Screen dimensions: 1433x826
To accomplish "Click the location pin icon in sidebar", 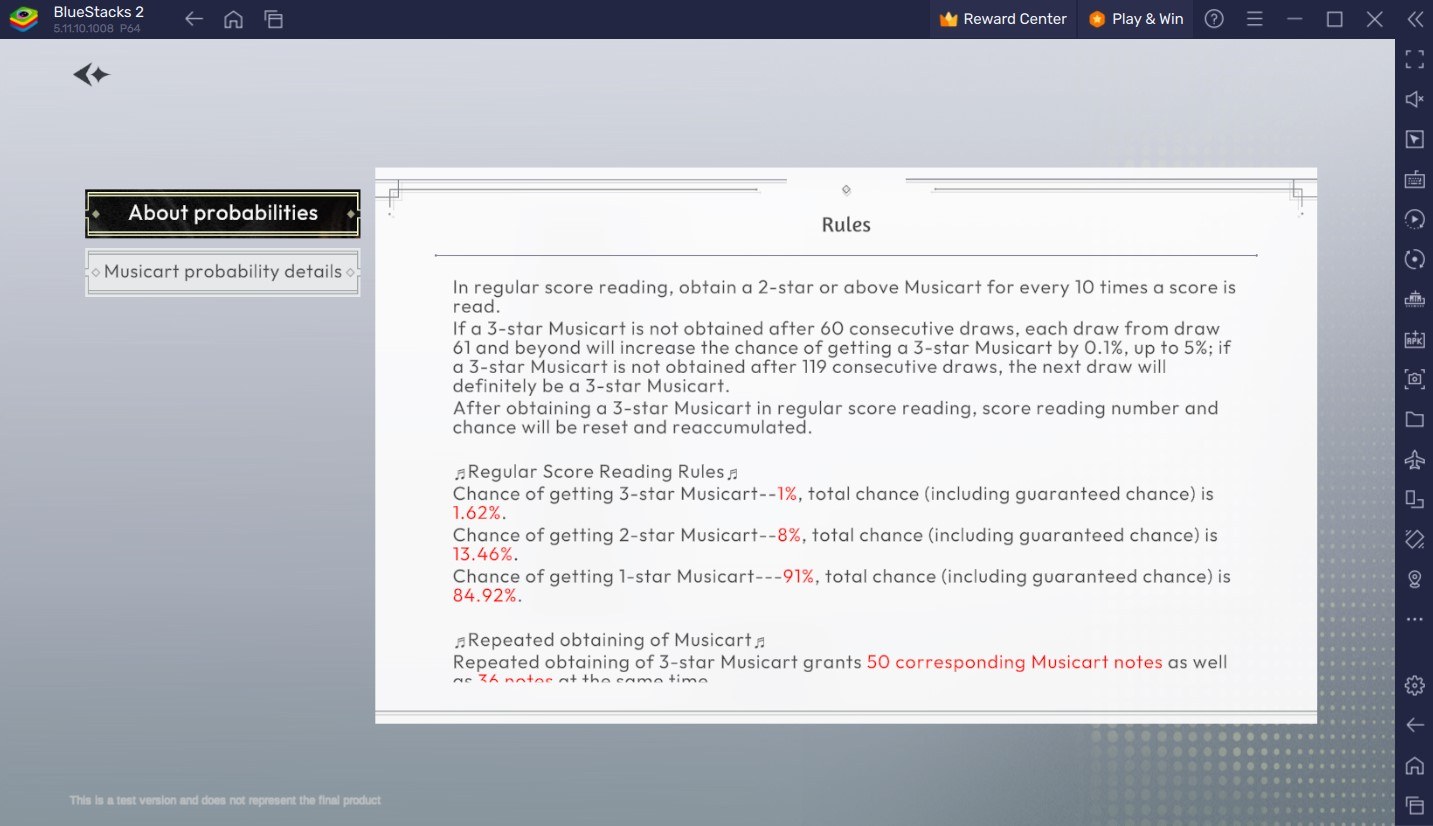I will tap(1414, 579).
